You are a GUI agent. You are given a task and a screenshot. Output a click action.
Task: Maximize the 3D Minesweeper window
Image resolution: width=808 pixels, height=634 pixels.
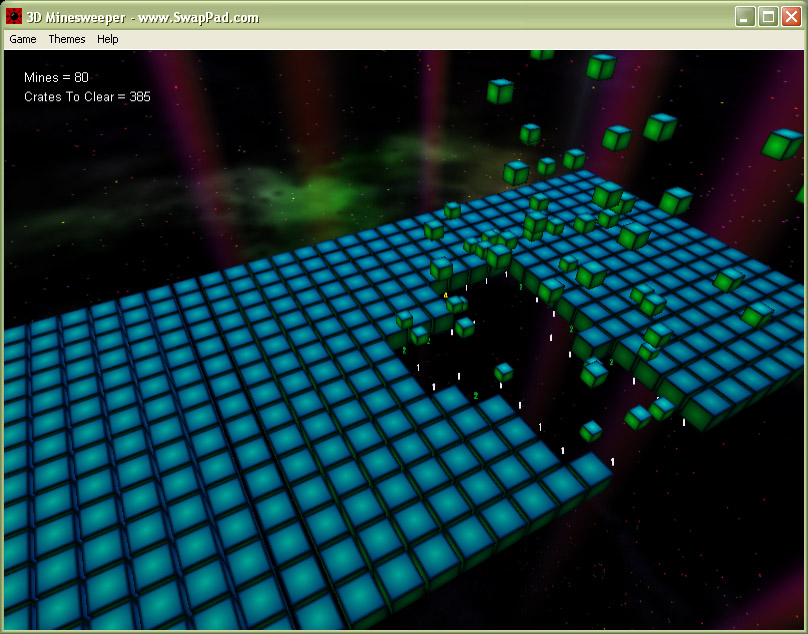(768, 16)
